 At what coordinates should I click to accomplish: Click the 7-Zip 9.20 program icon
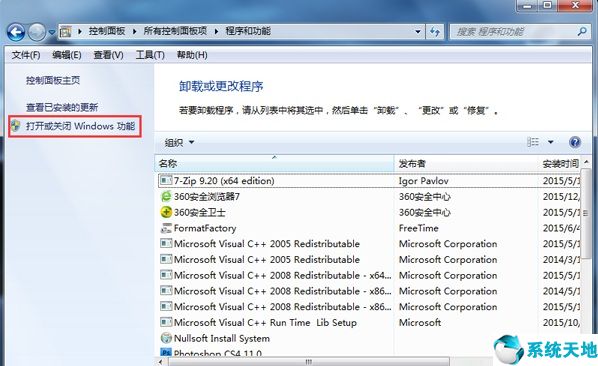click(166, 181)
